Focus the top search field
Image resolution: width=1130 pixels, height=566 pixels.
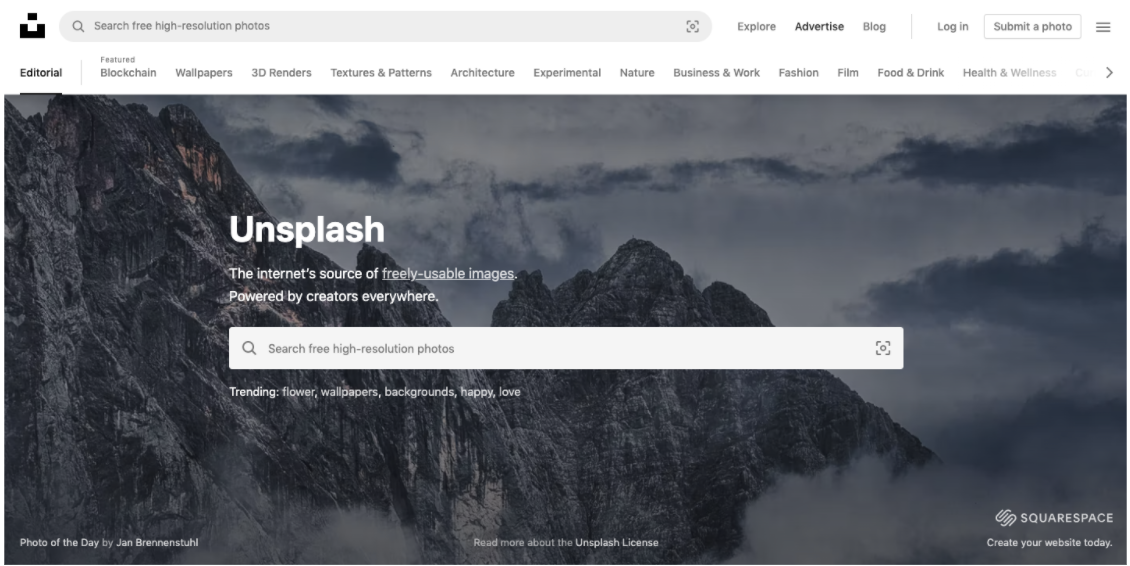pos(386,27)
